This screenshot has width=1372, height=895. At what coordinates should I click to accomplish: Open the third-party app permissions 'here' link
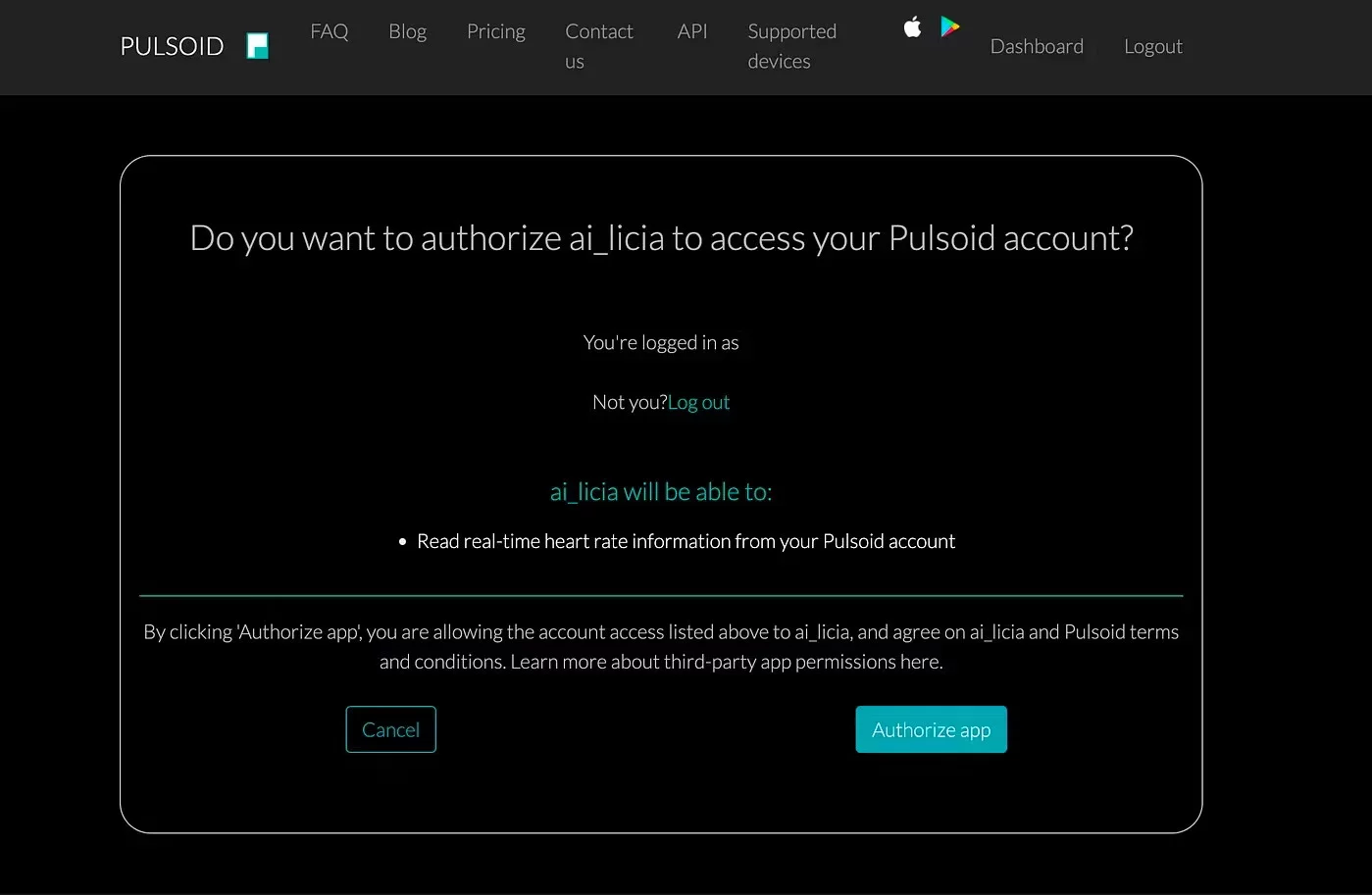click(920, 662)
